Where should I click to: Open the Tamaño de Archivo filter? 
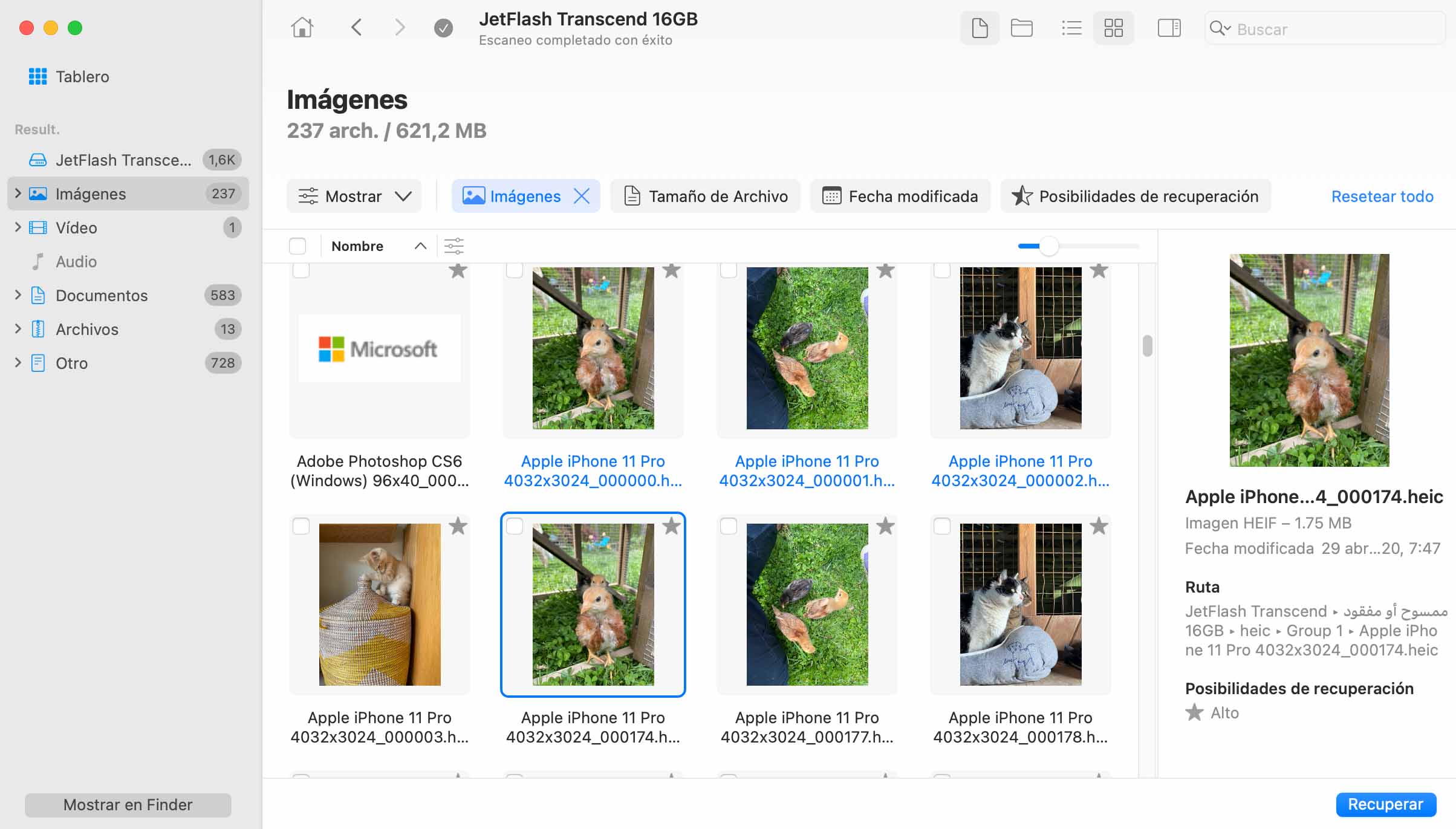[705, 196]
